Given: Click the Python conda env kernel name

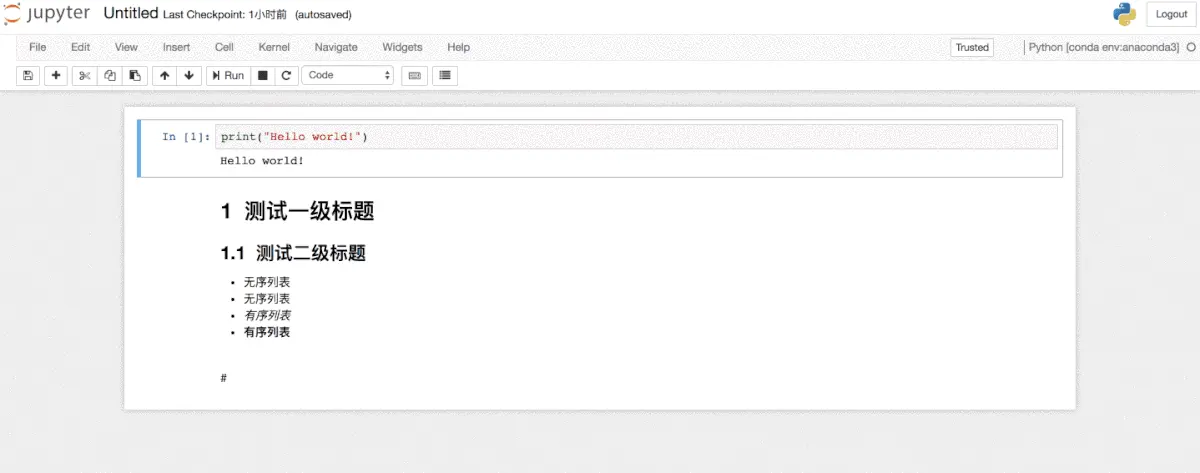Looking at the screenshot, I should [x=1105, y=47].
